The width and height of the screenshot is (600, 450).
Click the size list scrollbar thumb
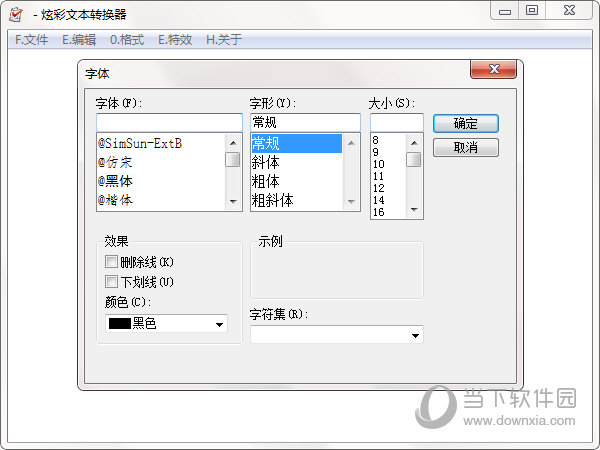(414, 160)
